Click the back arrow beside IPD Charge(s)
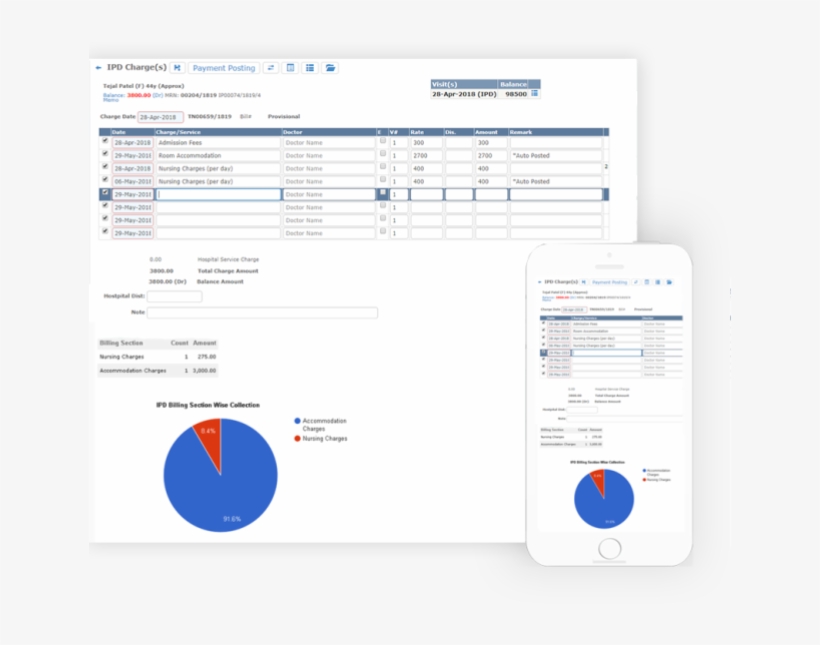820x645 pixels. [98, 68]
